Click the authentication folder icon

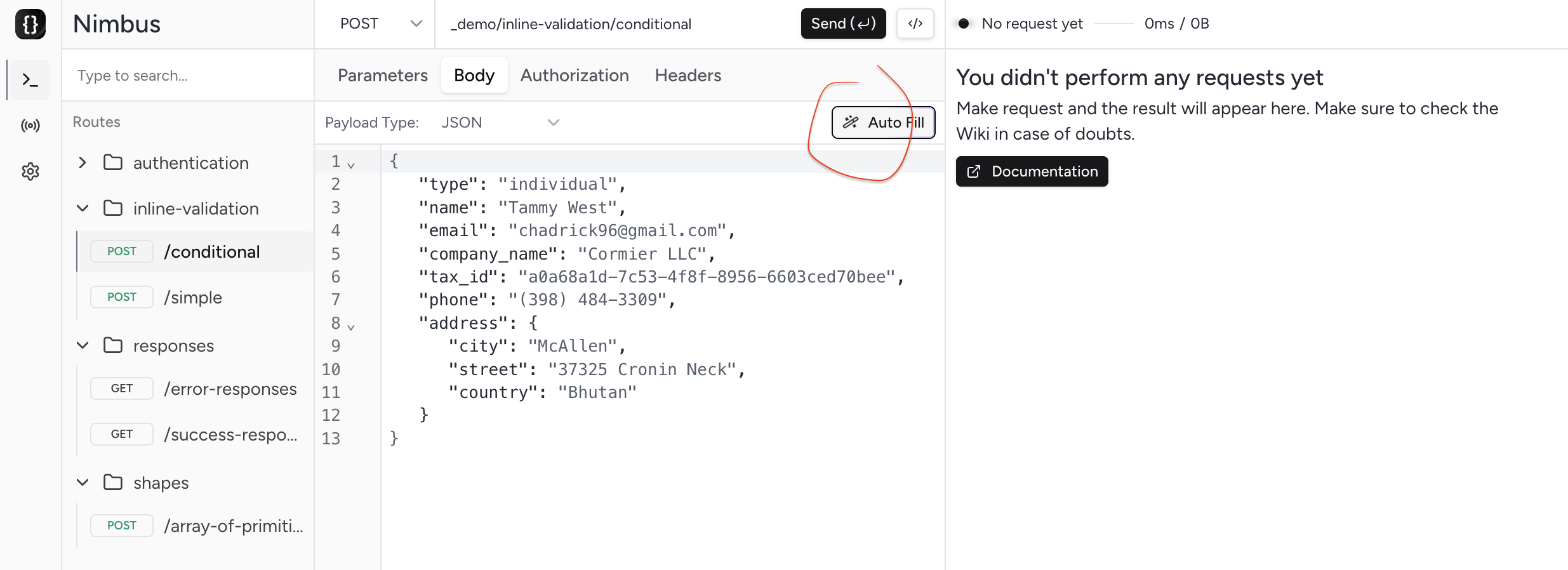113,162
